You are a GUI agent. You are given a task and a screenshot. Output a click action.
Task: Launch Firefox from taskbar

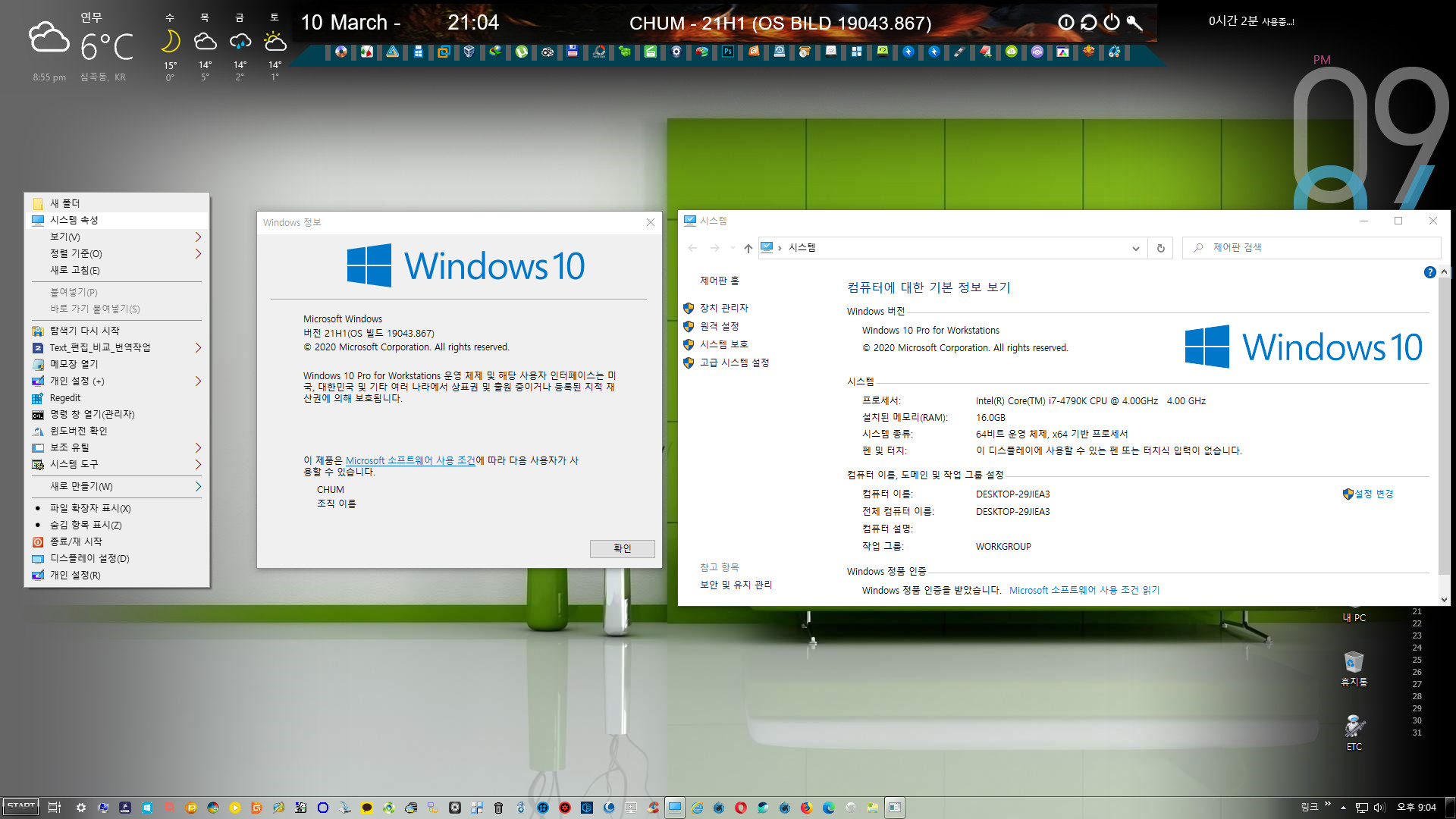coord(806,808)
